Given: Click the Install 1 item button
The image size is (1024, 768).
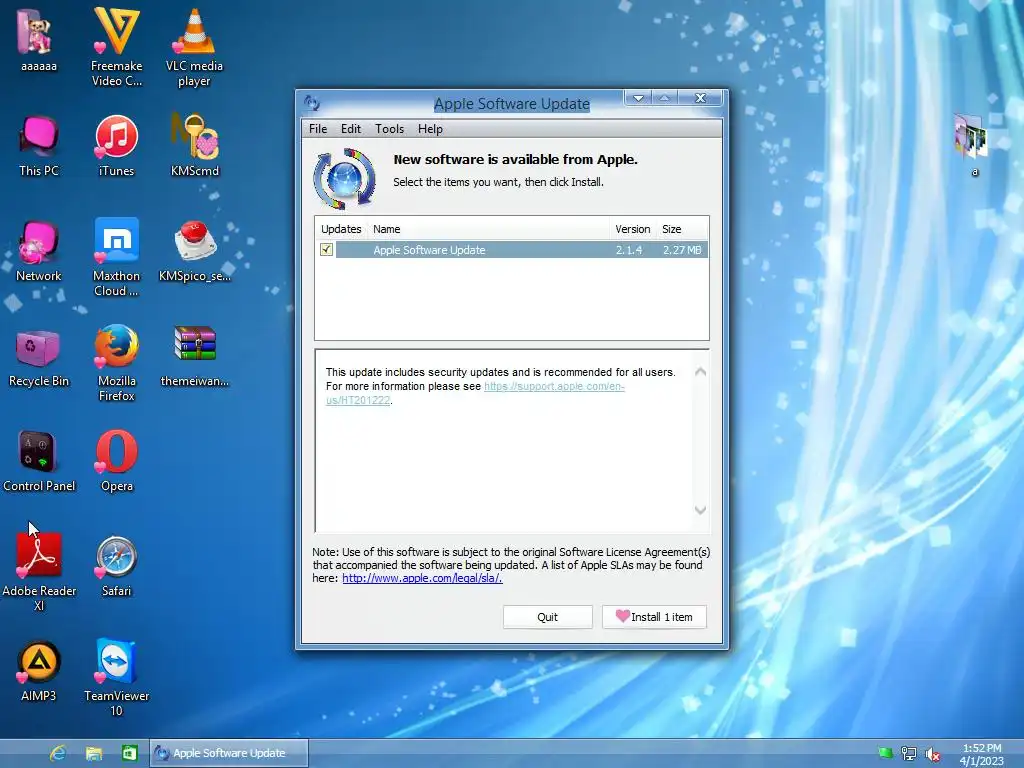Looking at the screenshot, I should tap(654, 616).
